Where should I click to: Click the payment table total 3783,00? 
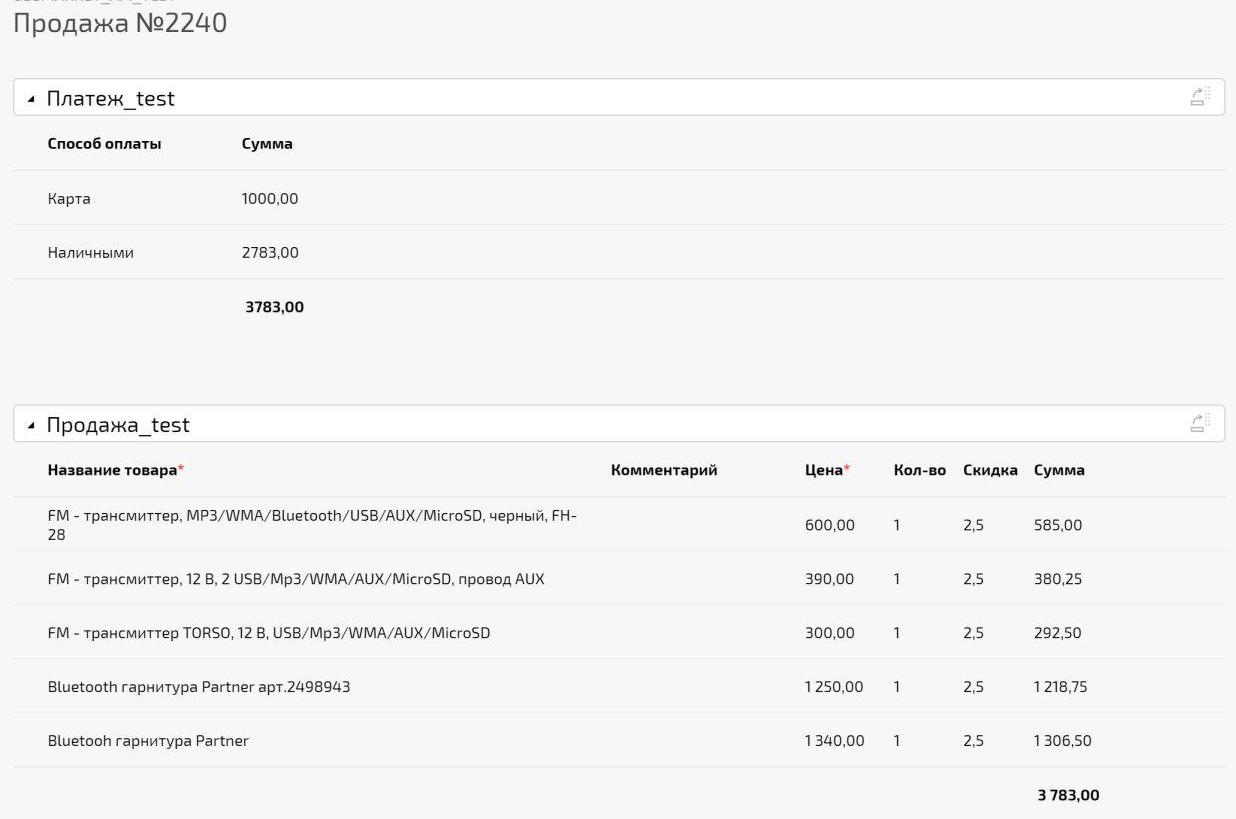coord(274,307)
